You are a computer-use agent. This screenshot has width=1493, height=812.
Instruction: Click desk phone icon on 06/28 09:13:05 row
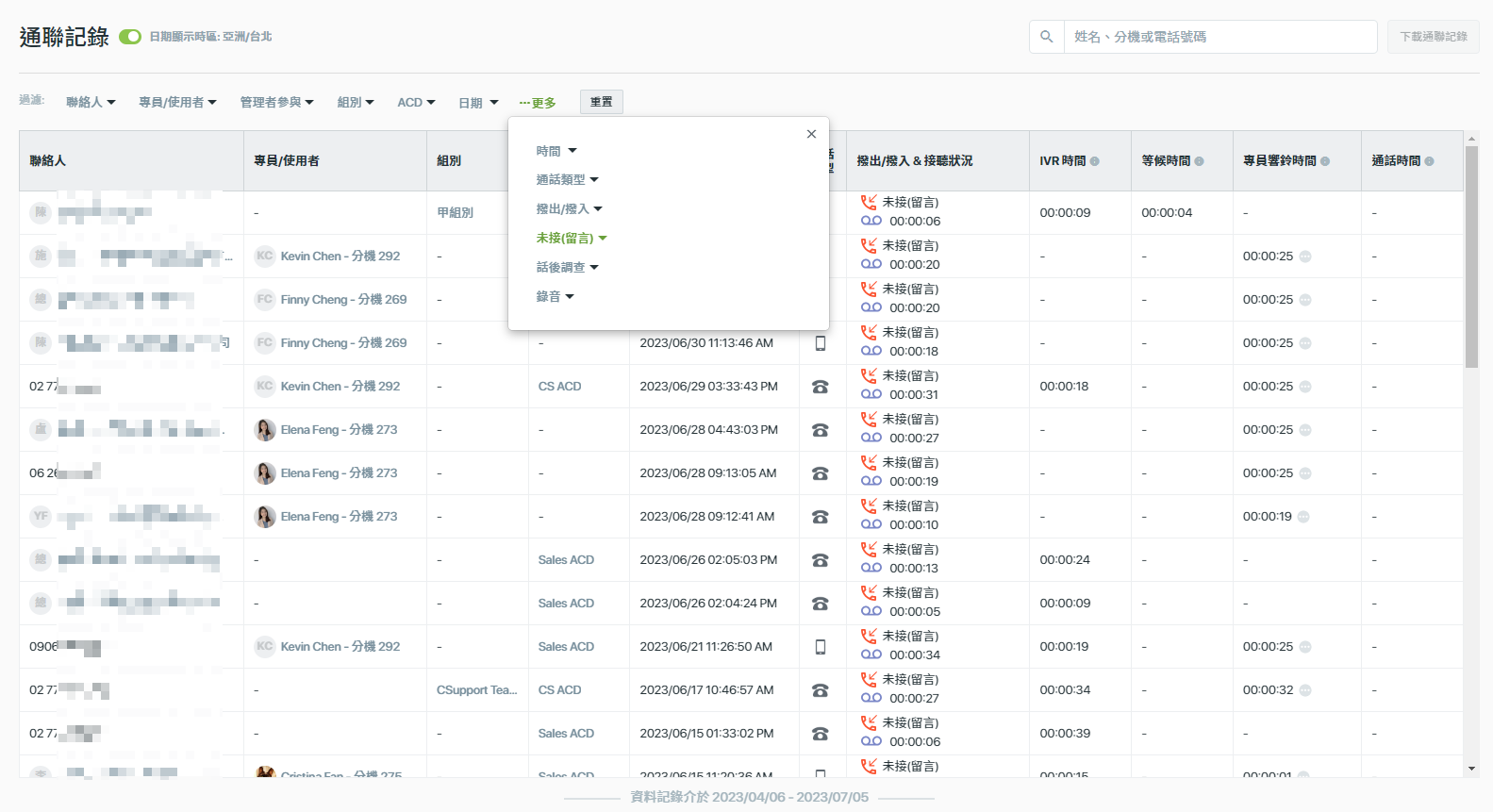tap(821, 473)
